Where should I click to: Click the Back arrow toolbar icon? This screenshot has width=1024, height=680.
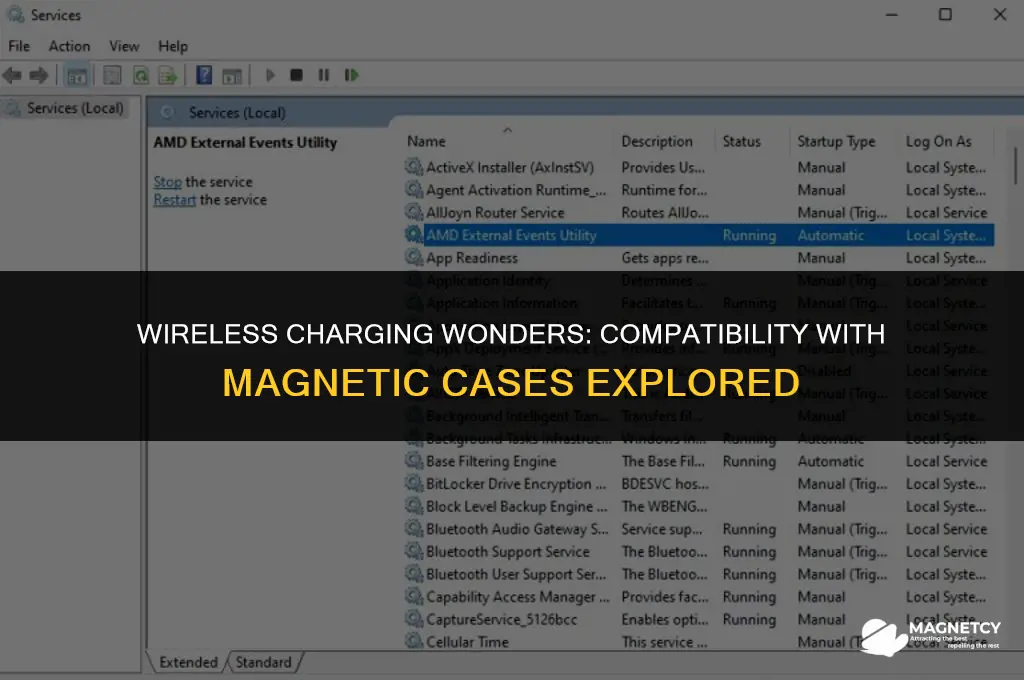pos(12,76)
